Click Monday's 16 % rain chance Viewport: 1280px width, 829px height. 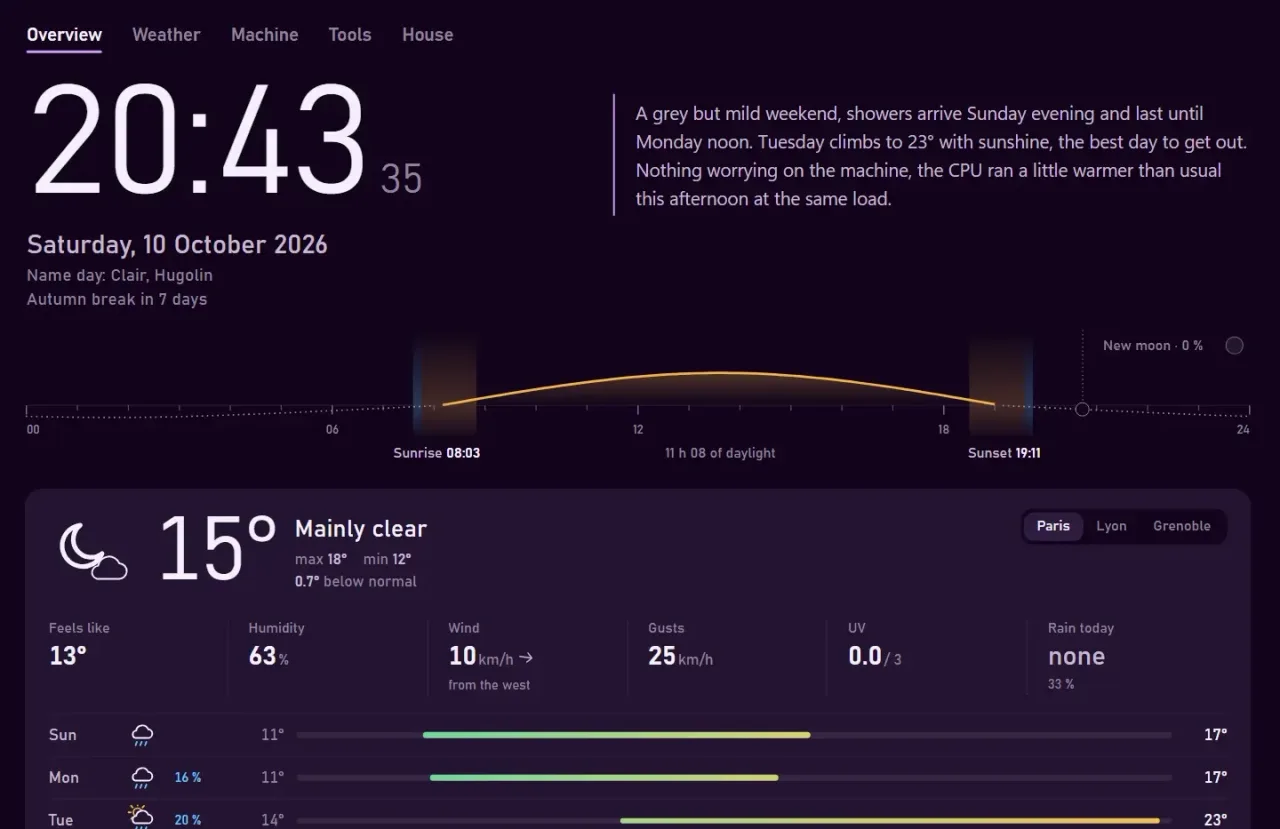point(188,778)
